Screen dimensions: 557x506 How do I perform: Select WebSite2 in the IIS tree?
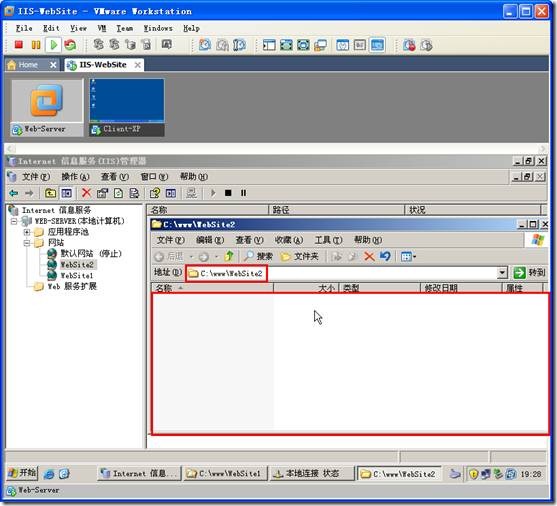click(x=77, y=265)
